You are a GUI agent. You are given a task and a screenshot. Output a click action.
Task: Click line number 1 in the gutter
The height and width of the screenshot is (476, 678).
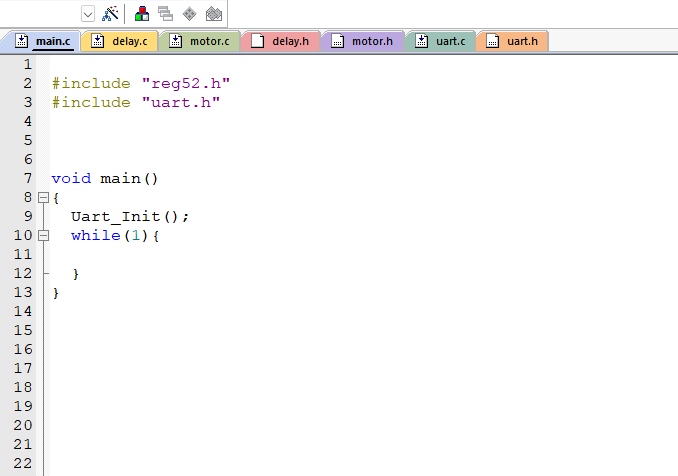[x=28, y=64]
